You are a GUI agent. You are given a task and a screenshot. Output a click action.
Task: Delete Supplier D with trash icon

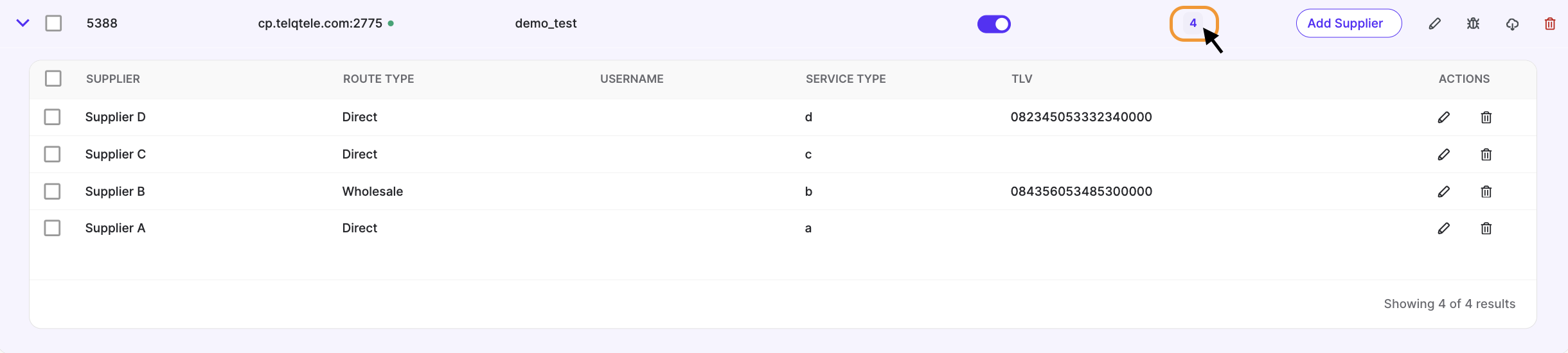pyautogui.click(x=1486, y=117)
